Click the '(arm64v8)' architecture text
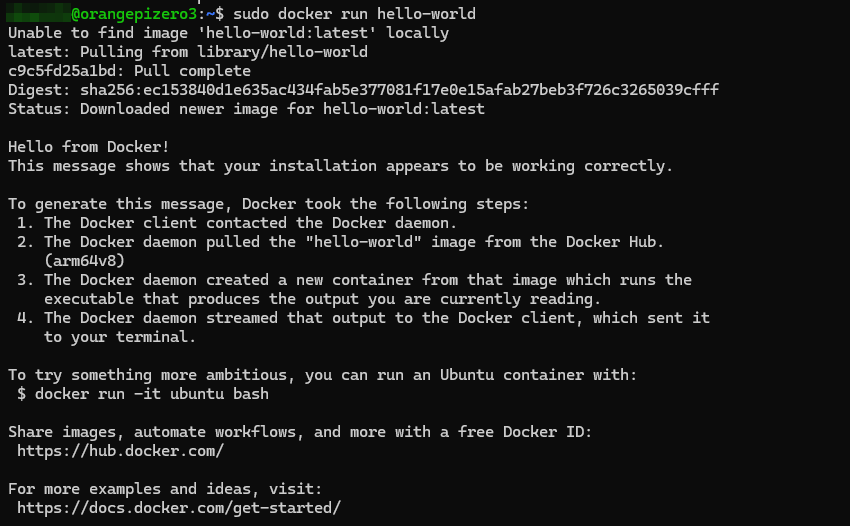850x526 pixels. point(84,261)
